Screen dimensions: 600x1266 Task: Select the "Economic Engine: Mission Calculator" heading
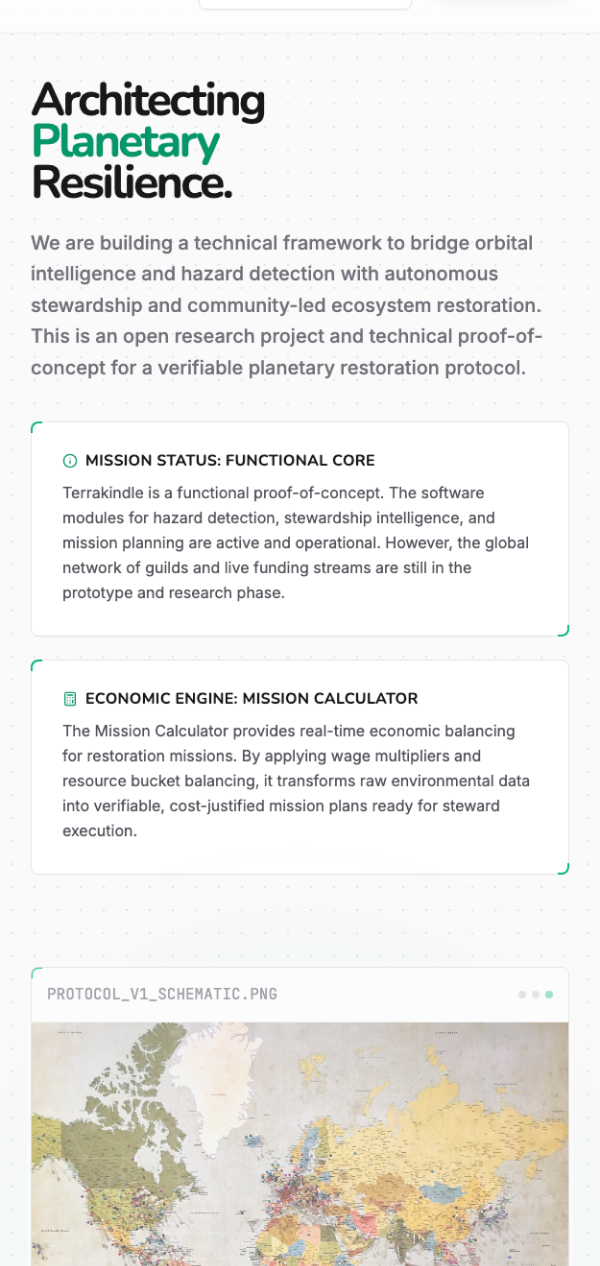point(251,699)
